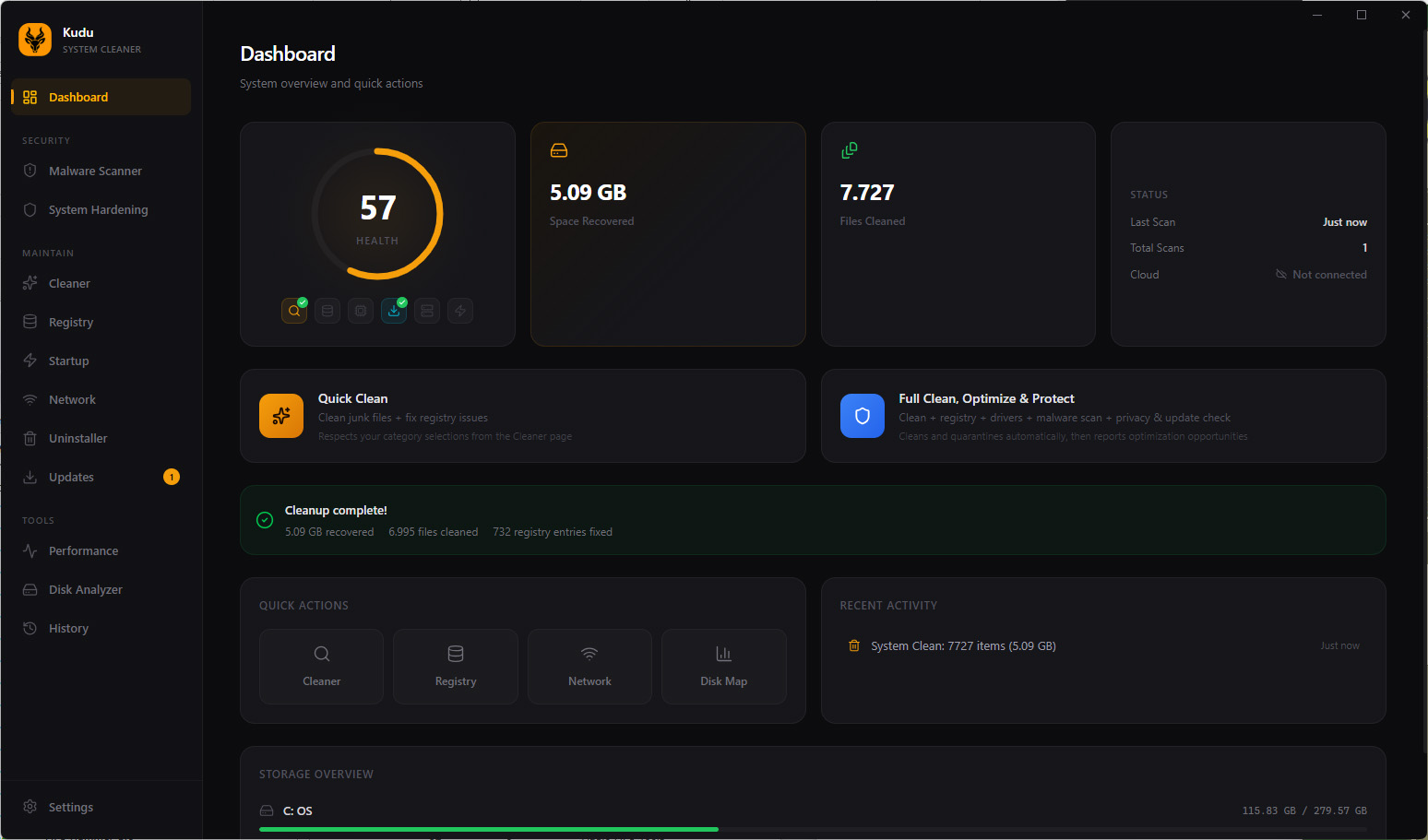Click the Registry quick action tile
This screenshot has height=840, width=1428.
[x=456, y=667]
